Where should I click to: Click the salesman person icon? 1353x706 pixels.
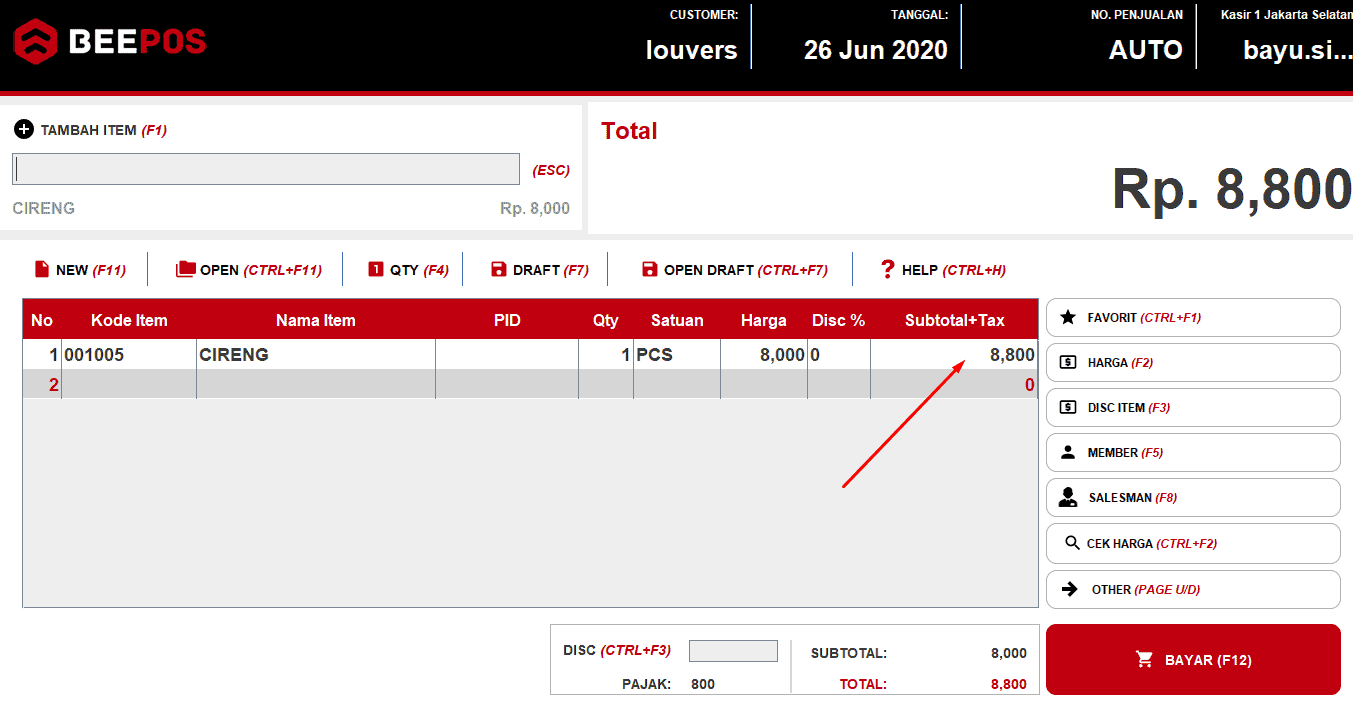1068,497
